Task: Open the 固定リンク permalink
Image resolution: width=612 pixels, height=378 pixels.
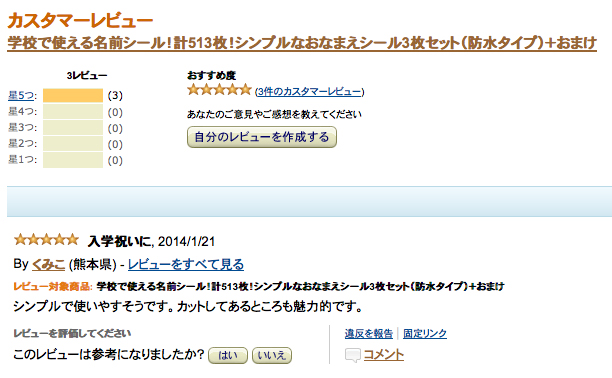Action: coord(425,333)
